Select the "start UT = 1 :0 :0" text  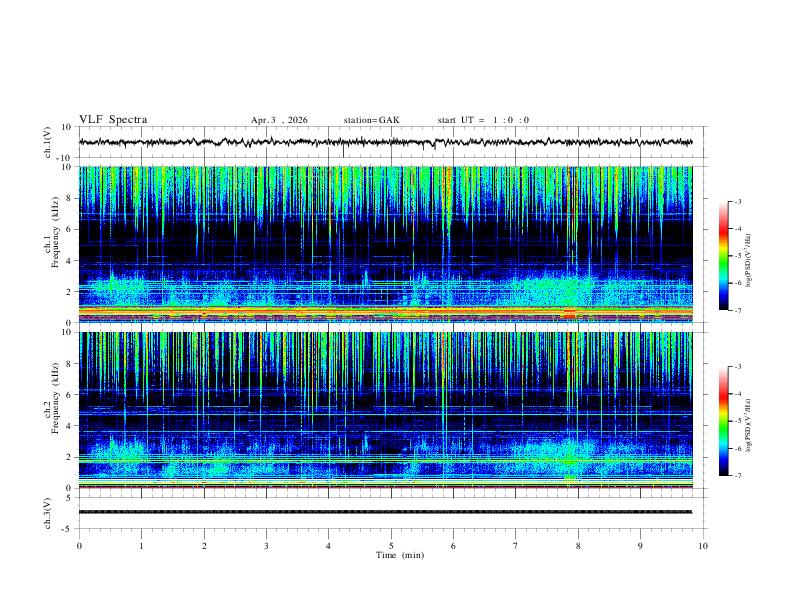pos(483,120)
